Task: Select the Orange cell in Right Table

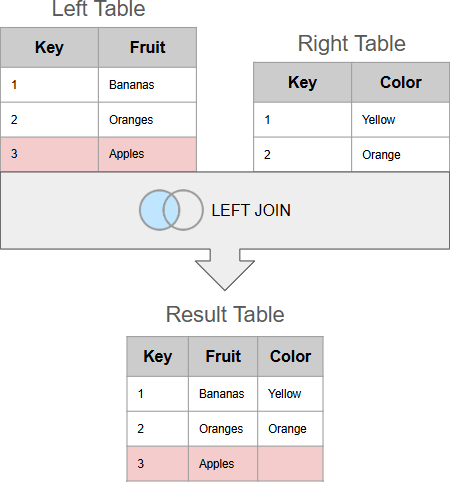Action: tap(401, 155)
